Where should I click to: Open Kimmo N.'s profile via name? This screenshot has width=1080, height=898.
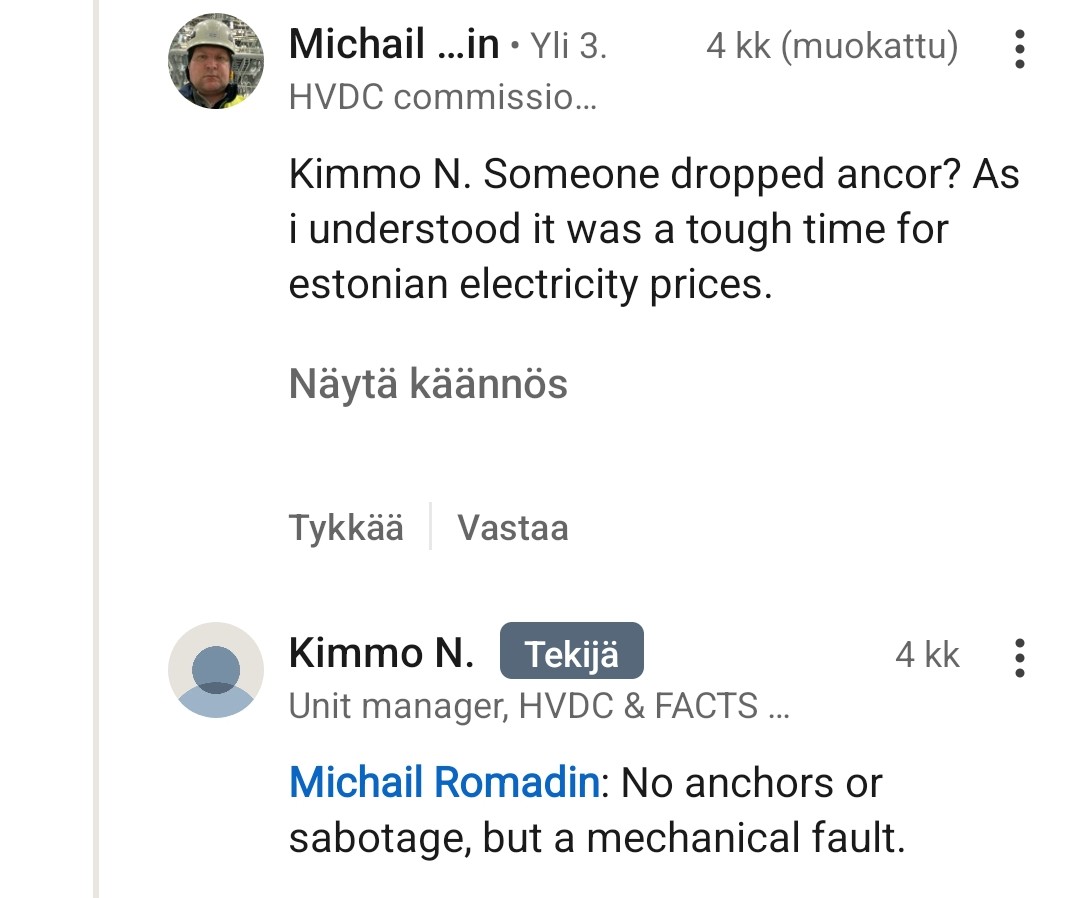tap(381, 654)
